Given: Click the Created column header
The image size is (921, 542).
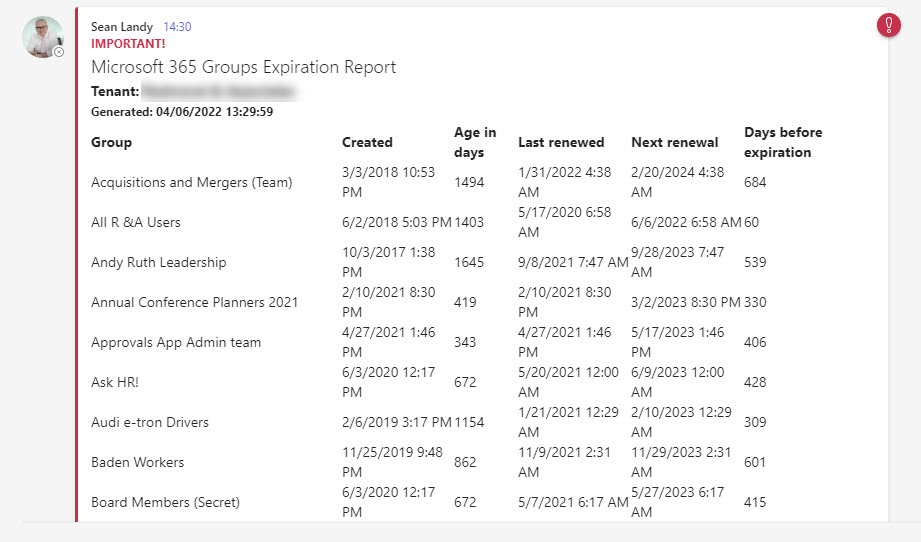Looking at the screenshot, I should coord(367,142).
